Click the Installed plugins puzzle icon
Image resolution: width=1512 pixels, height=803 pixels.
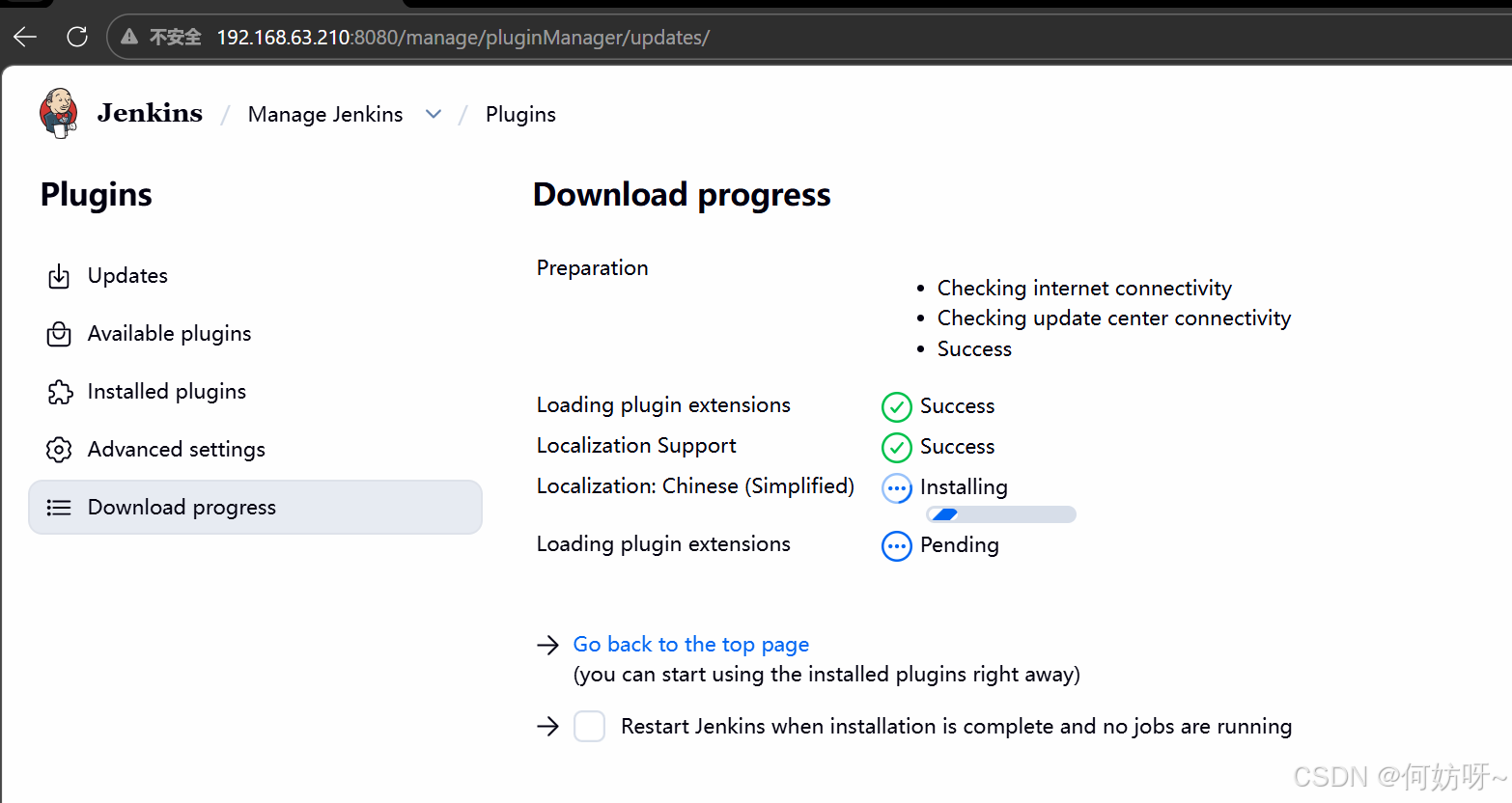pyautogui.click(x=60, y=392)
